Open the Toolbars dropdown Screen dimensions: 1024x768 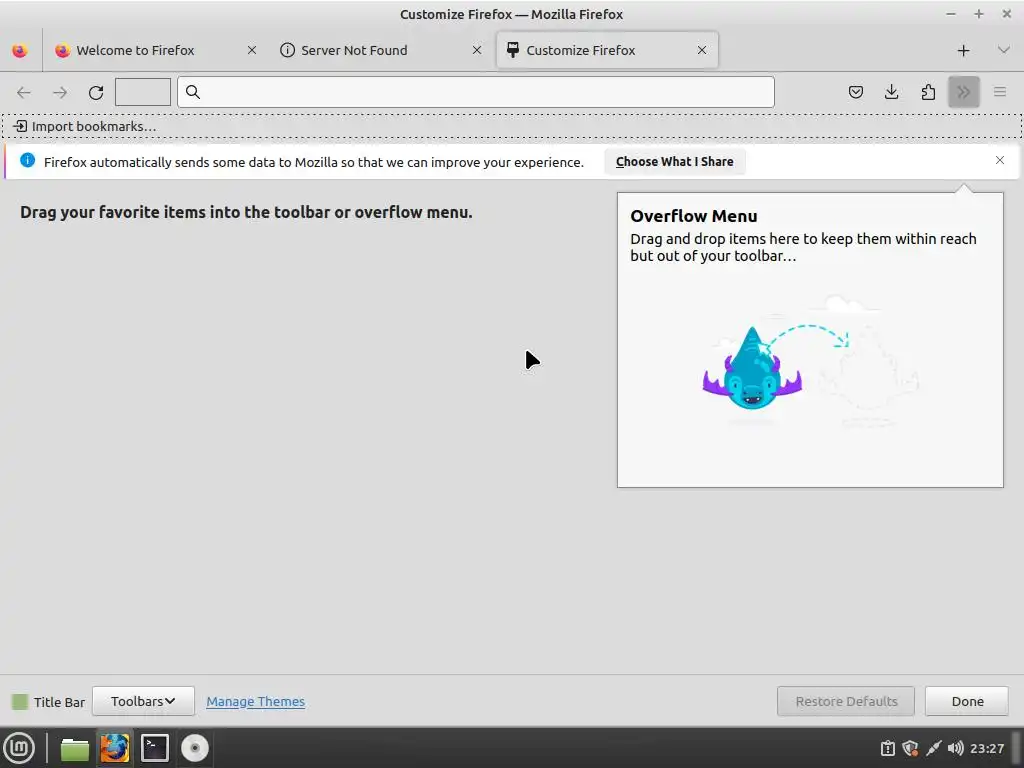tap(143, 701)
